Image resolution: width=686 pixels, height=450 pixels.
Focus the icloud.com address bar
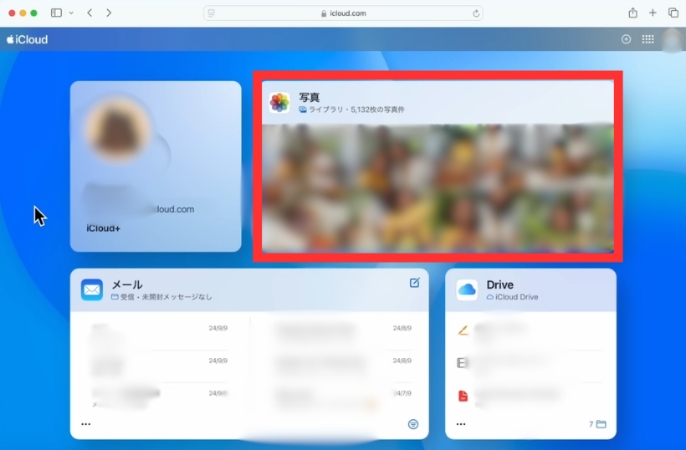(343, 13)
